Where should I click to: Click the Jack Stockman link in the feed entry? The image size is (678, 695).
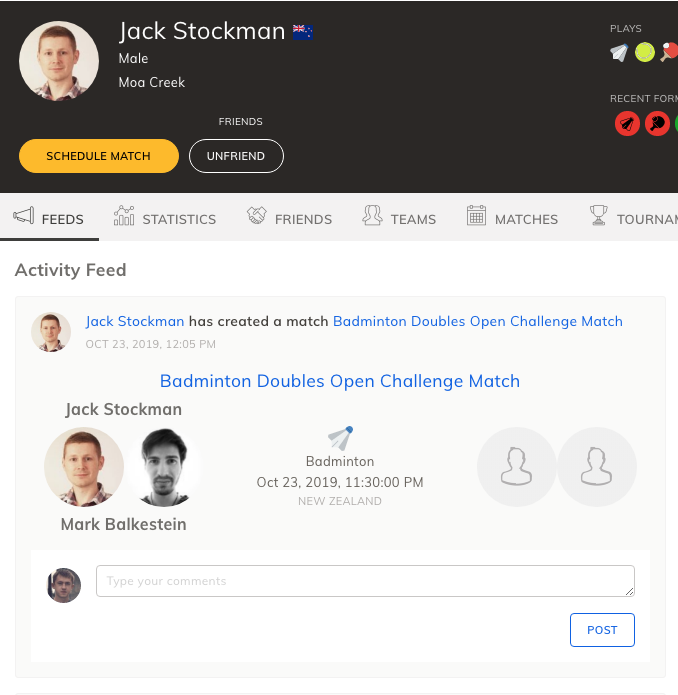point(135,321)
